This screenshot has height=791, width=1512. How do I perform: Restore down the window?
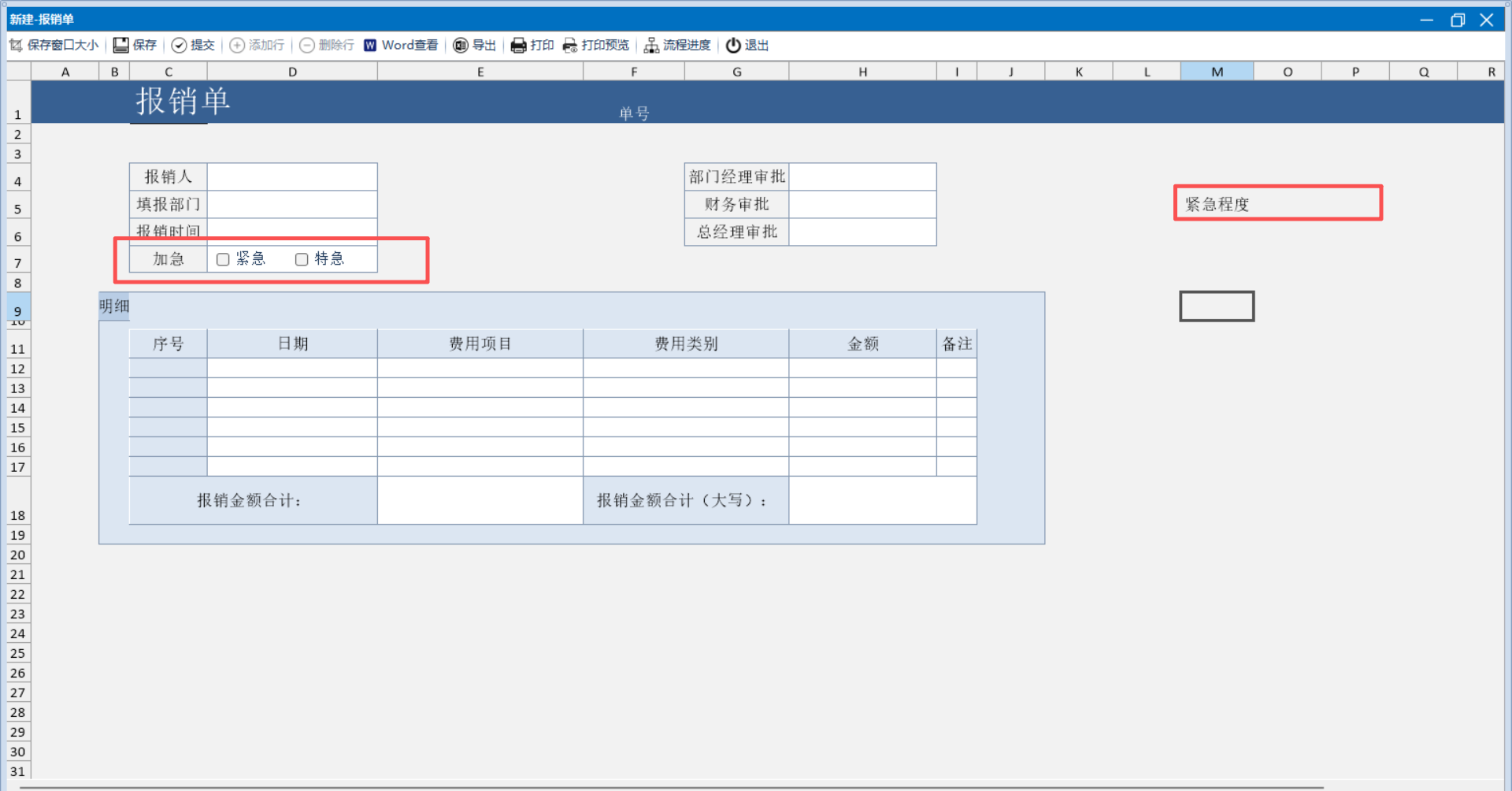pos(1457,20)
